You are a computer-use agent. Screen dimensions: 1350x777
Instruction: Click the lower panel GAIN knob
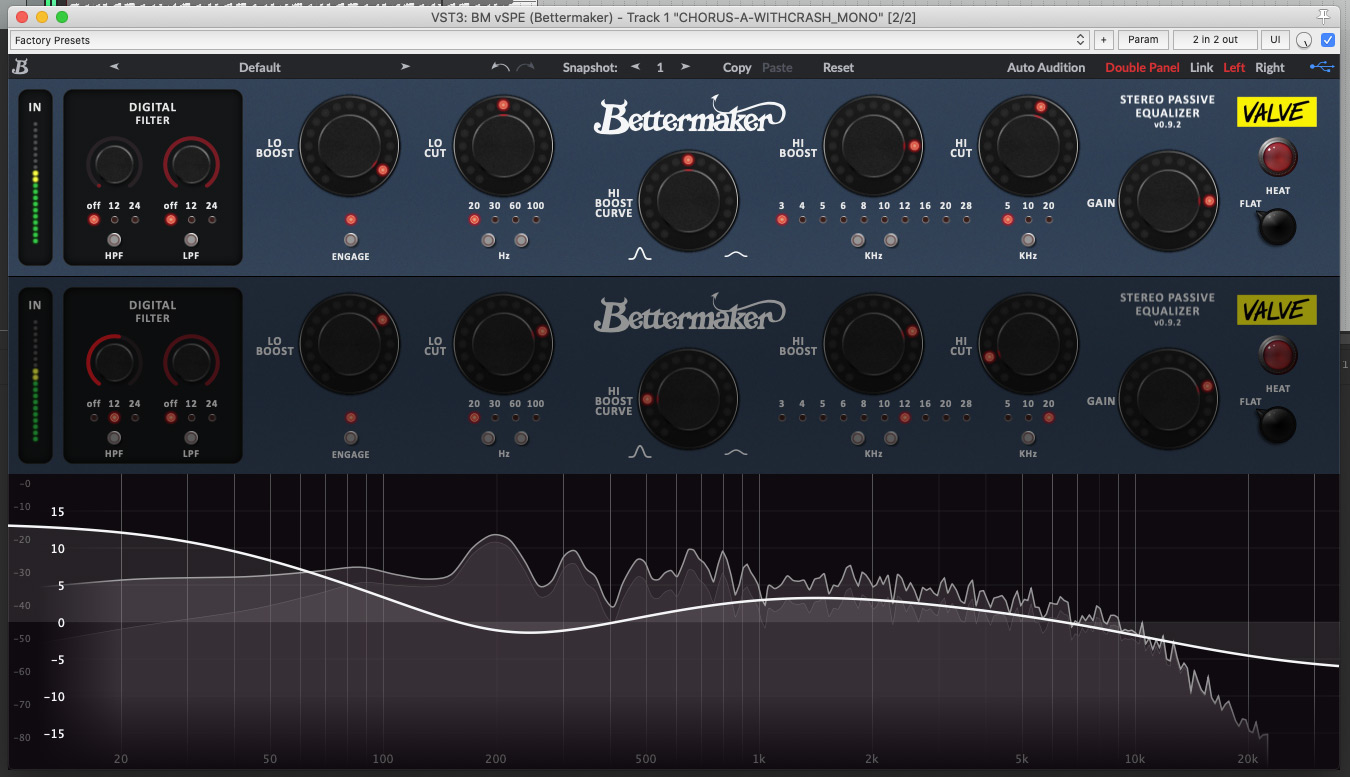pyautogui.click(x=1168, y=399)
